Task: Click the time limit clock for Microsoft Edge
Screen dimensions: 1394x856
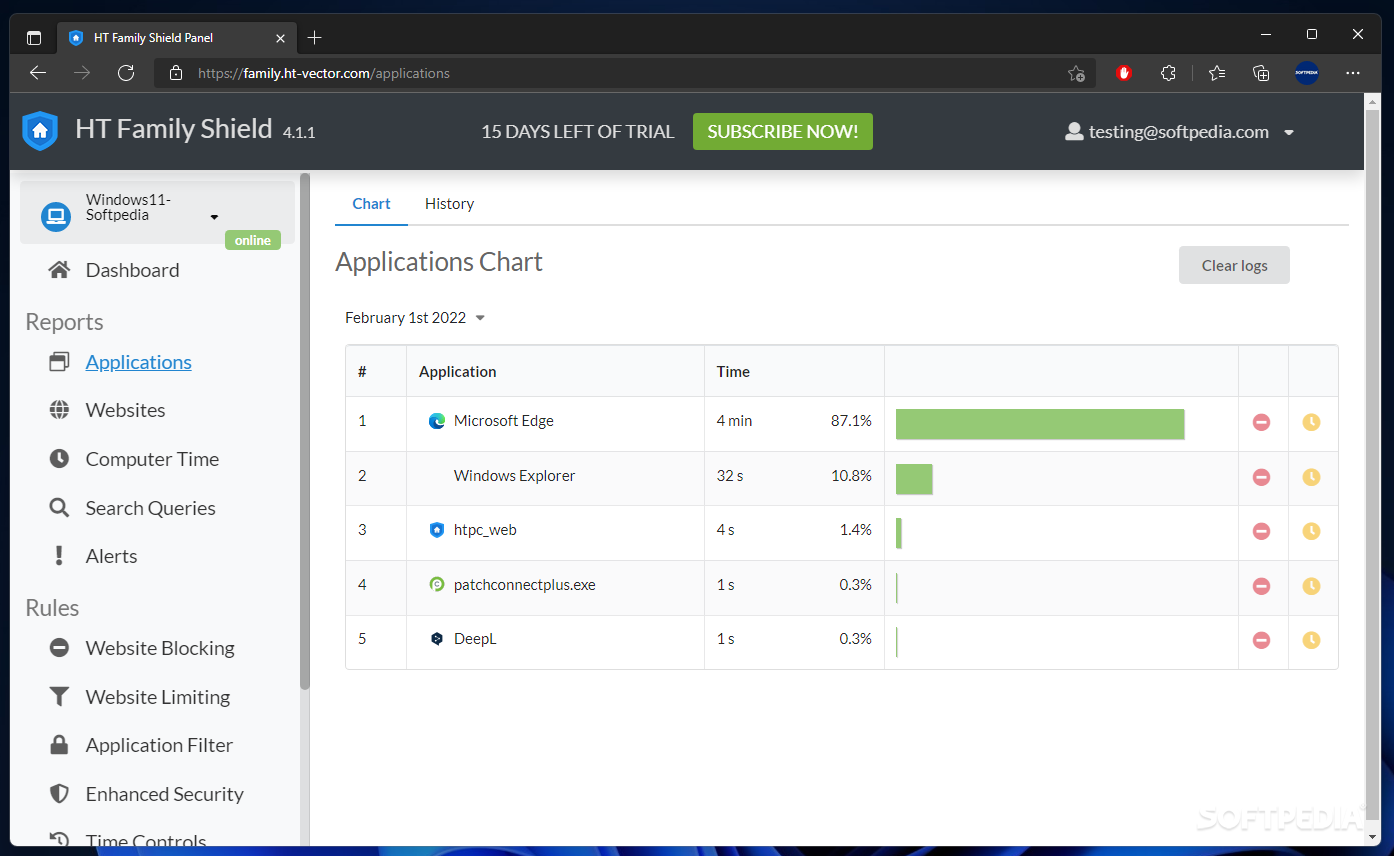Action: [x=1311, y=422]
